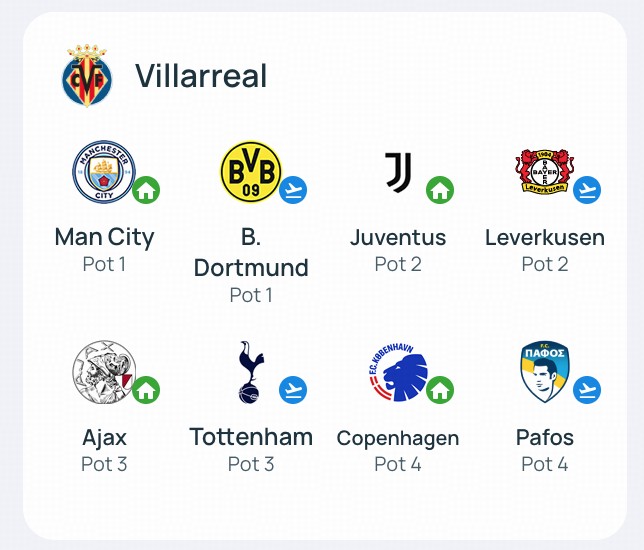
Task: Click the away plane badge beside Pafos
Action: pos(587,390)
